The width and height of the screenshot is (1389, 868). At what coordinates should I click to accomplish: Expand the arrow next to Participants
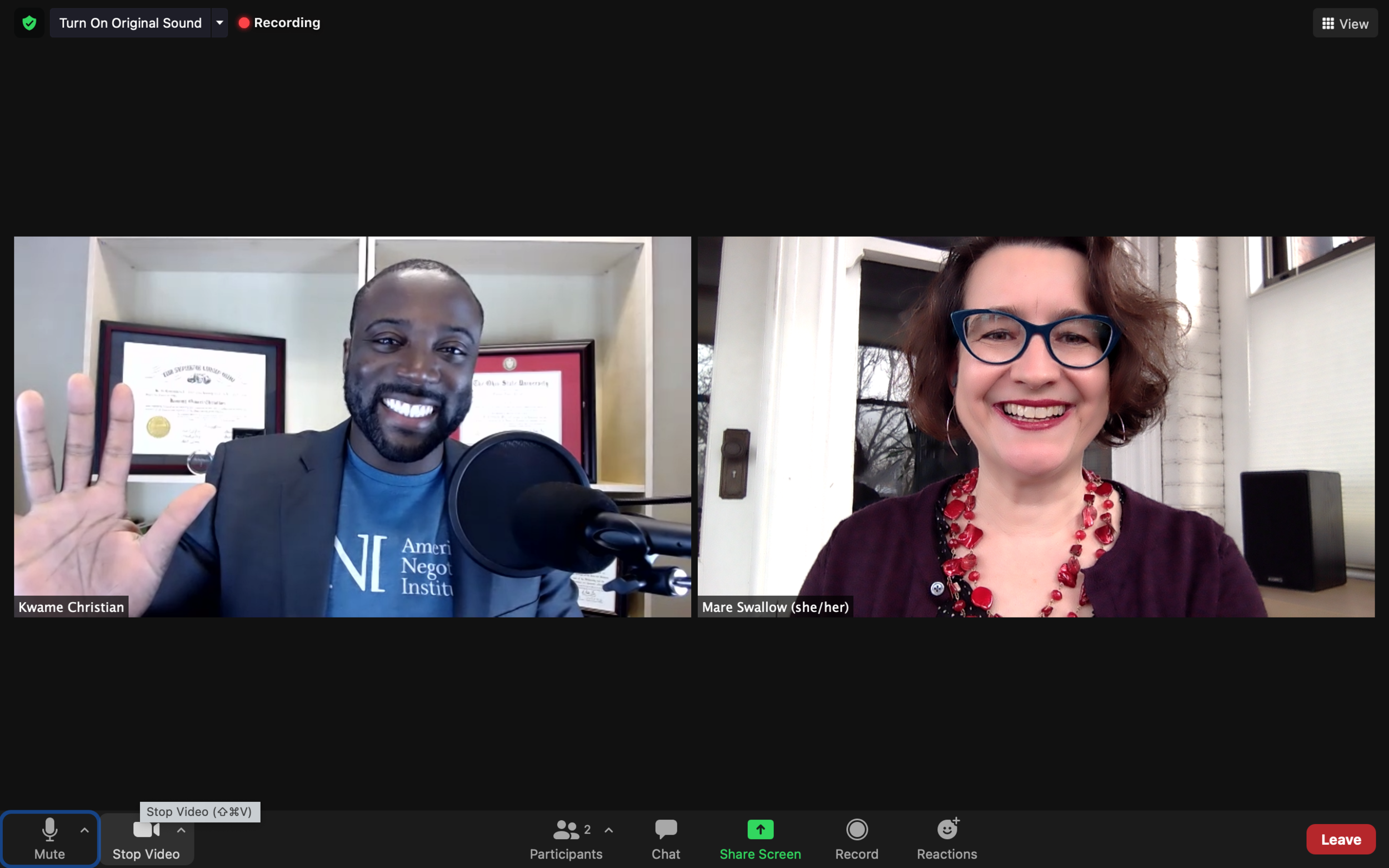click(x=608, y=830)
